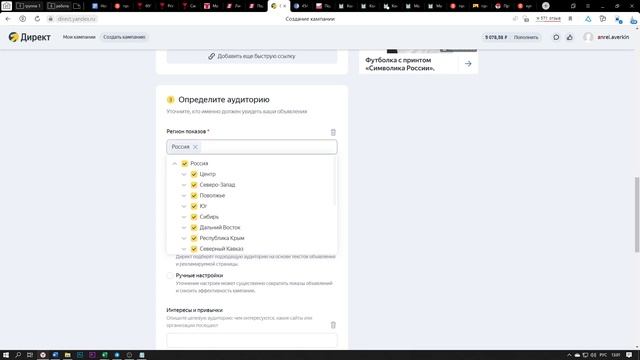640x360 pixels.
Task: Expand the 'Сибирь' region node
Action: click(184, 217)
